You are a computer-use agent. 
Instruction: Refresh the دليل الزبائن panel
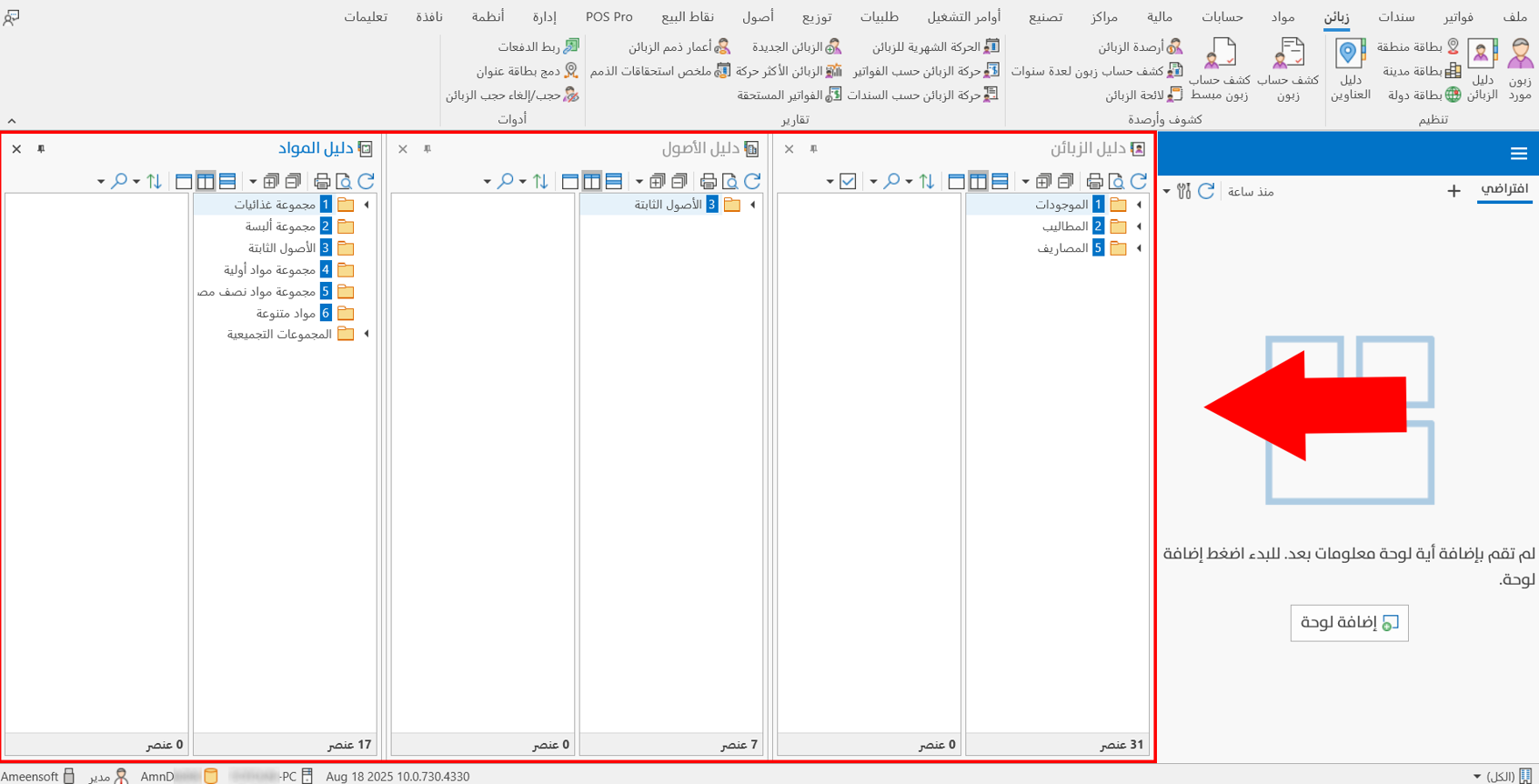tap(1139, 181)
